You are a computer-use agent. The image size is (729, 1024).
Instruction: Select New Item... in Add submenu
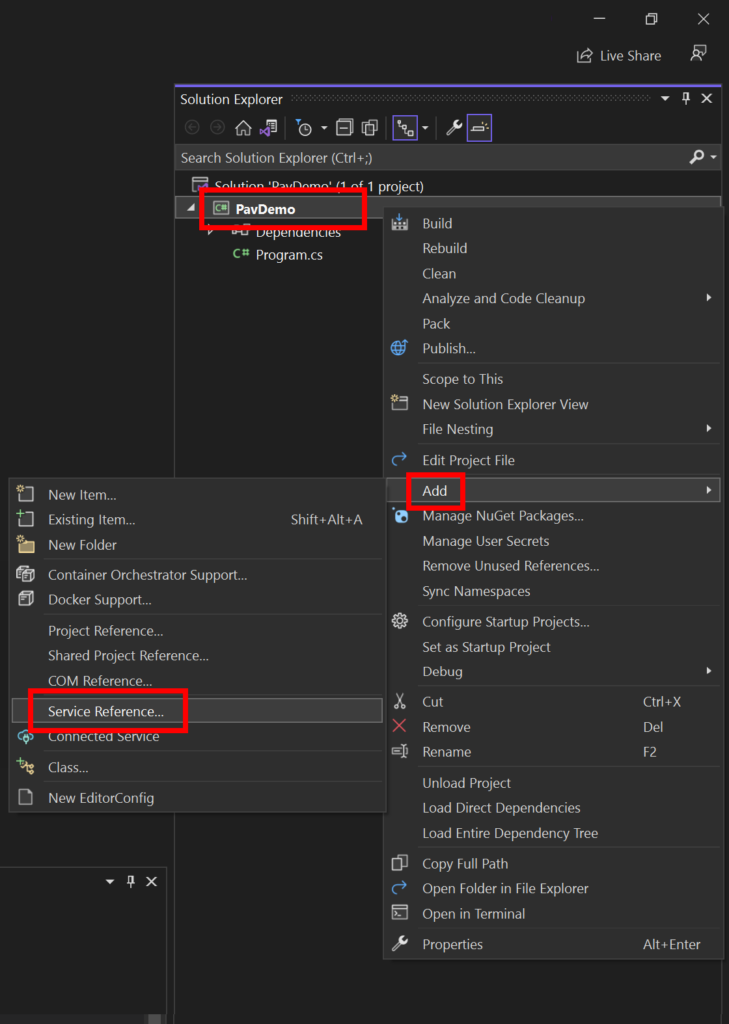82,495
